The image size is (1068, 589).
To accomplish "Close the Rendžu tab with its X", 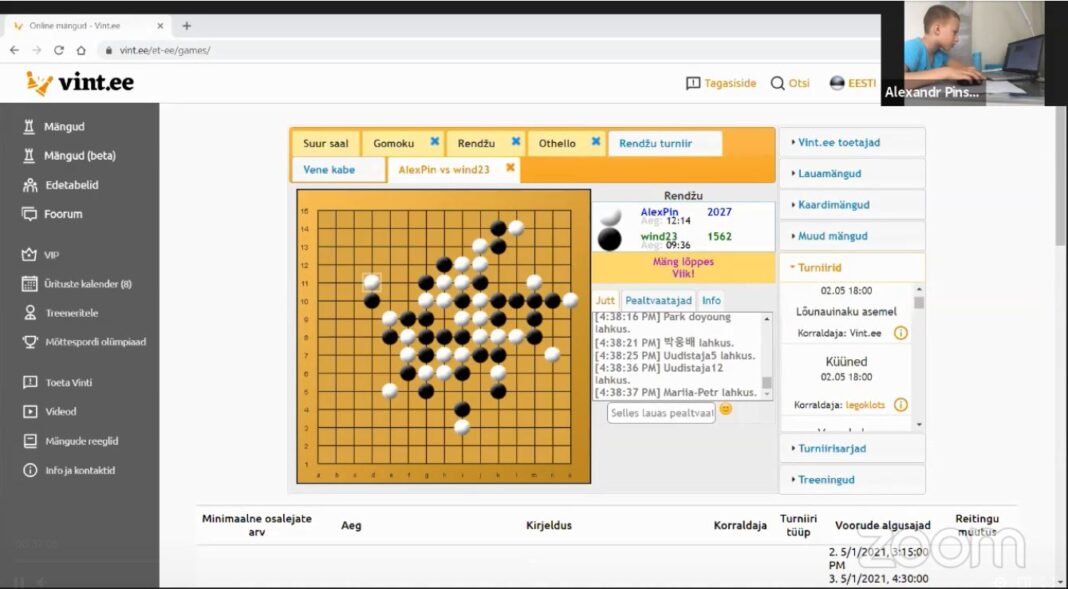I will (516, 142).
